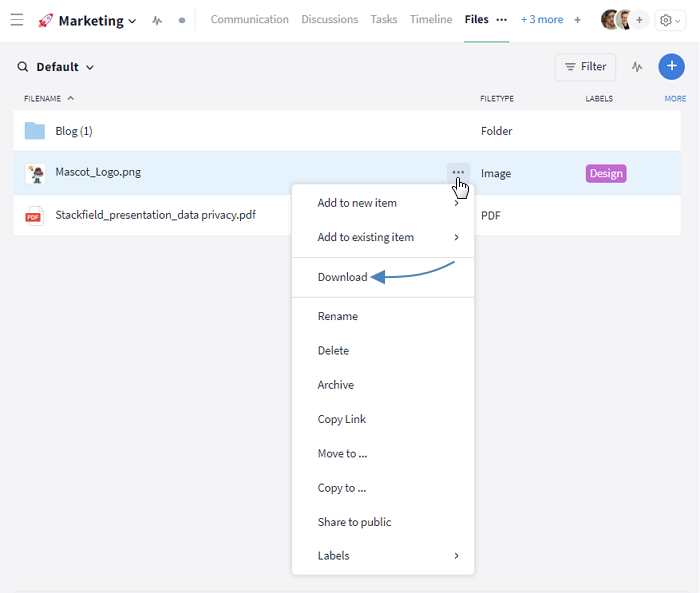This screenshot has height=593, width=700.
Task: Click the blue plus add button
Action: [x=671, y=67]
